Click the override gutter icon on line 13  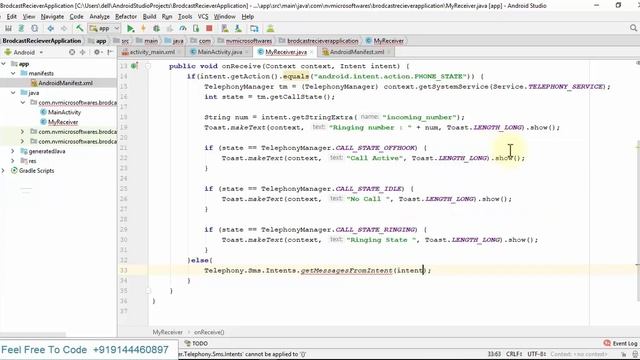pyautogui.click(x=134, y=66)
